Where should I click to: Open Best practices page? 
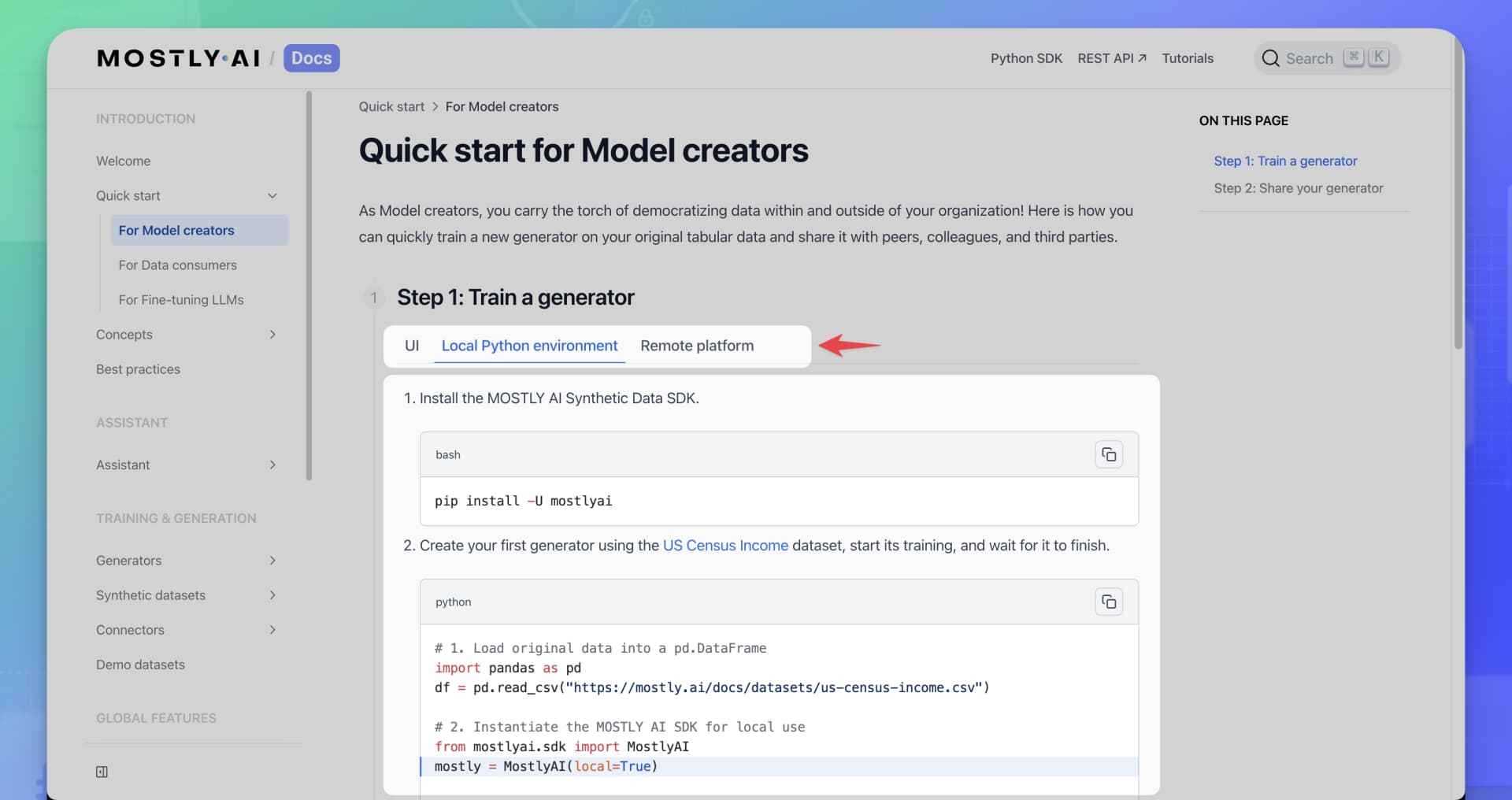[x=138, y=369]
